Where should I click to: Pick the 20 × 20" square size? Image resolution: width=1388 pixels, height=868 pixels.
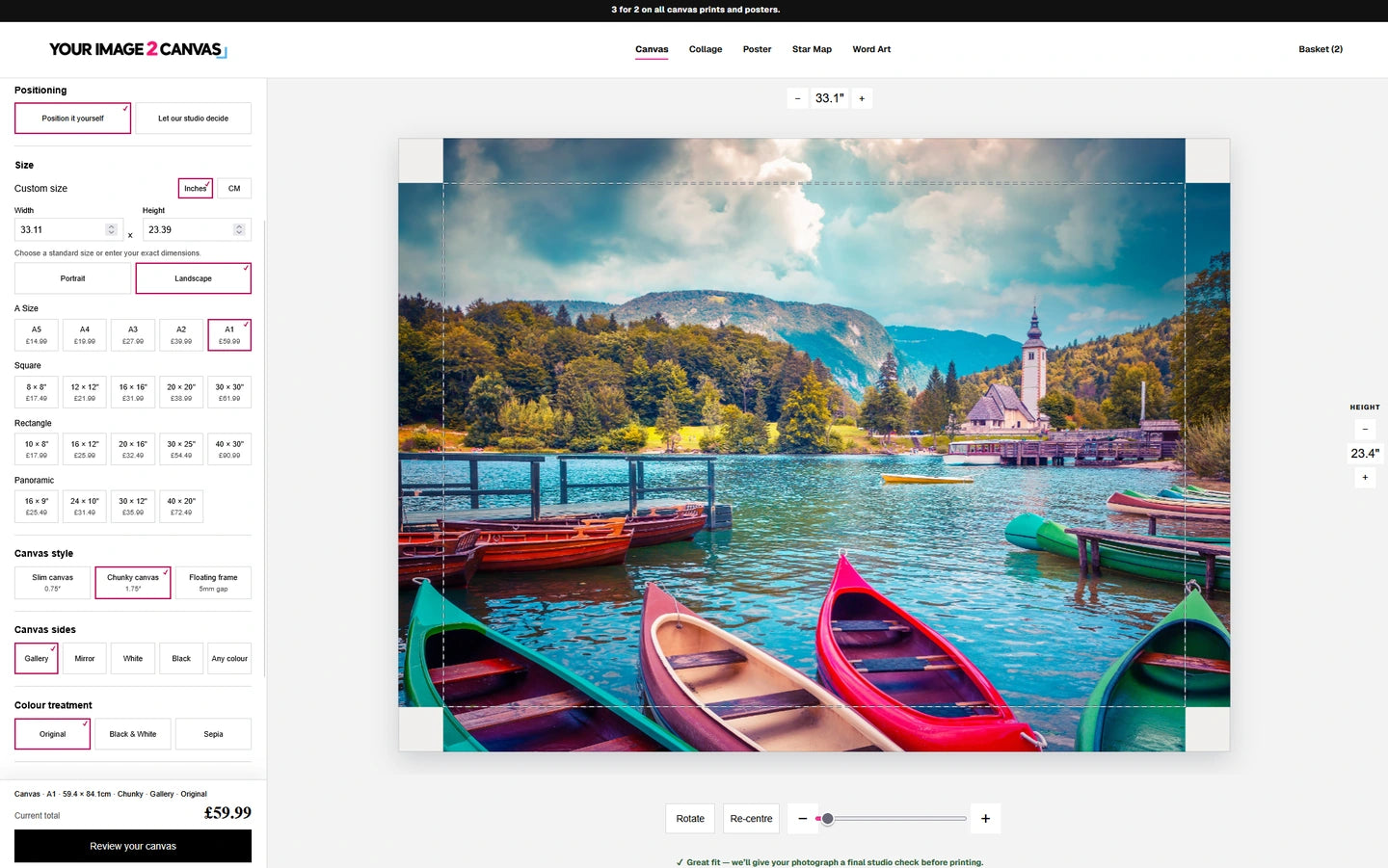pyautogui.click(x=181, y=392)
